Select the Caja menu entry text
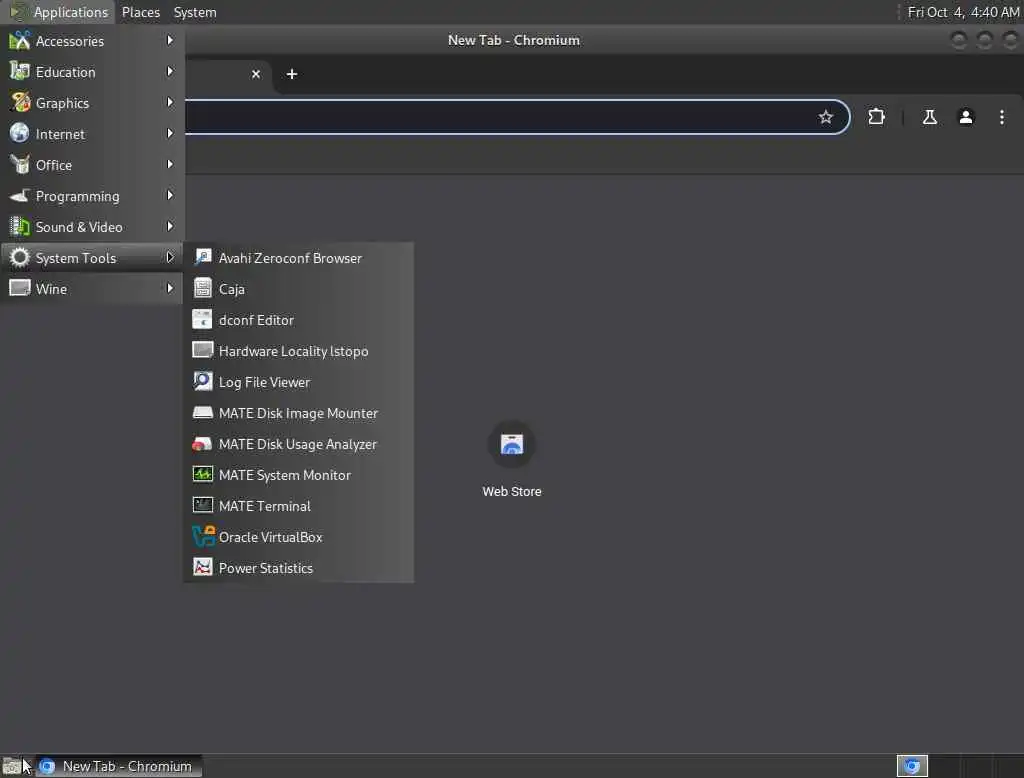 (232, 289)
